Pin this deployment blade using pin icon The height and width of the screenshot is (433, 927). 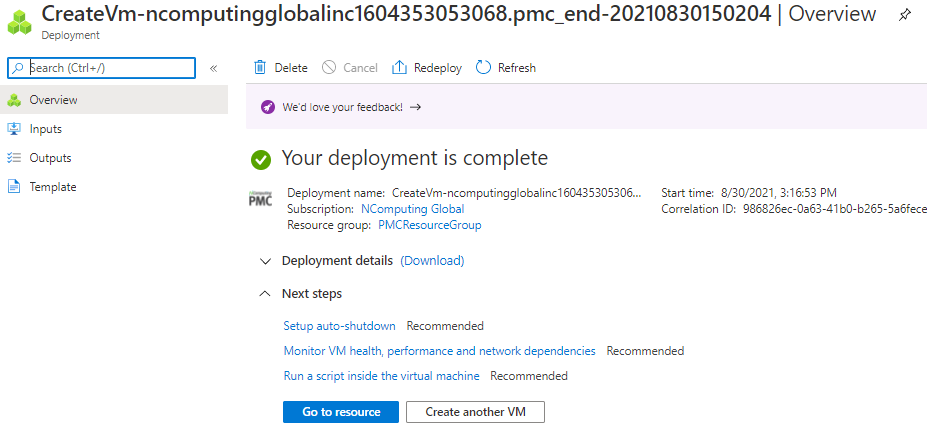pos(905,15)
